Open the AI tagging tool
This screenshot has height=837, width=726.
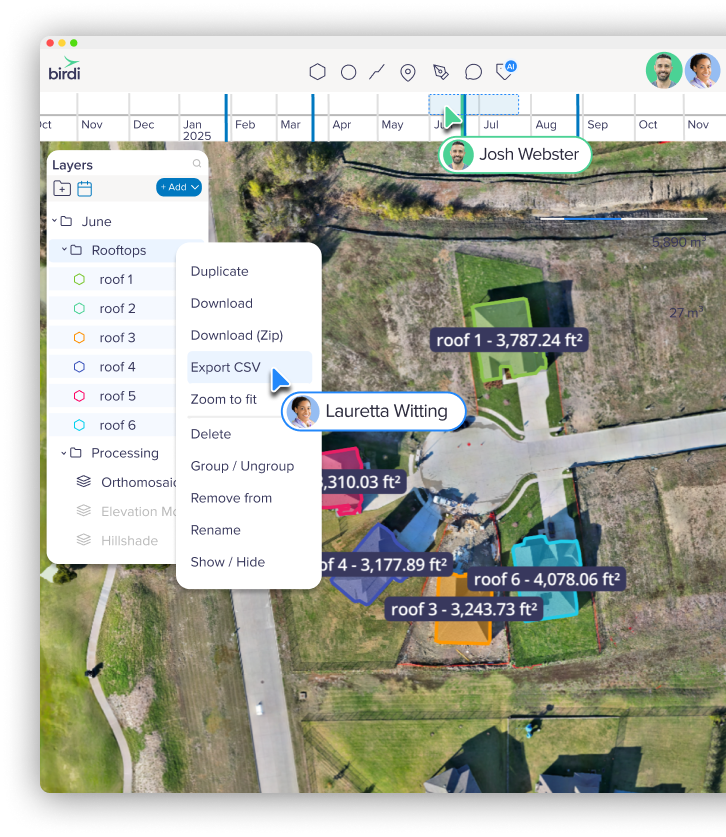tap(505, 70)
